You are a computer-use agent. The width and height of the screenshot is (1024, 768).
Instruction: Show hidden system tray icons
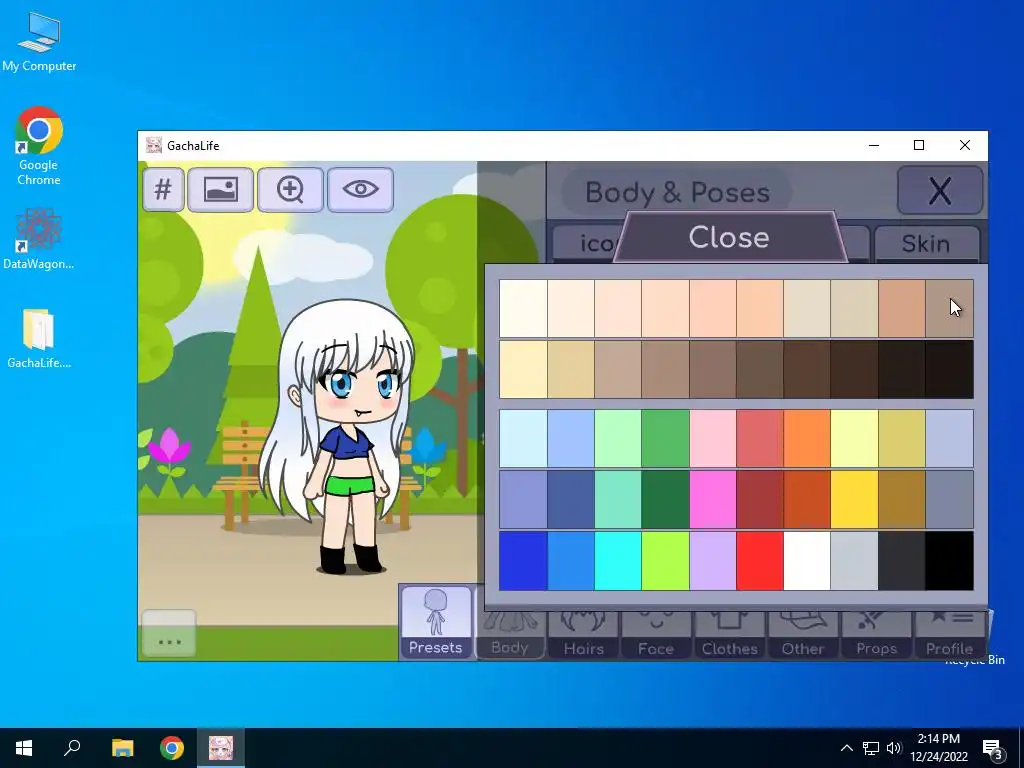tap(846, 748)
